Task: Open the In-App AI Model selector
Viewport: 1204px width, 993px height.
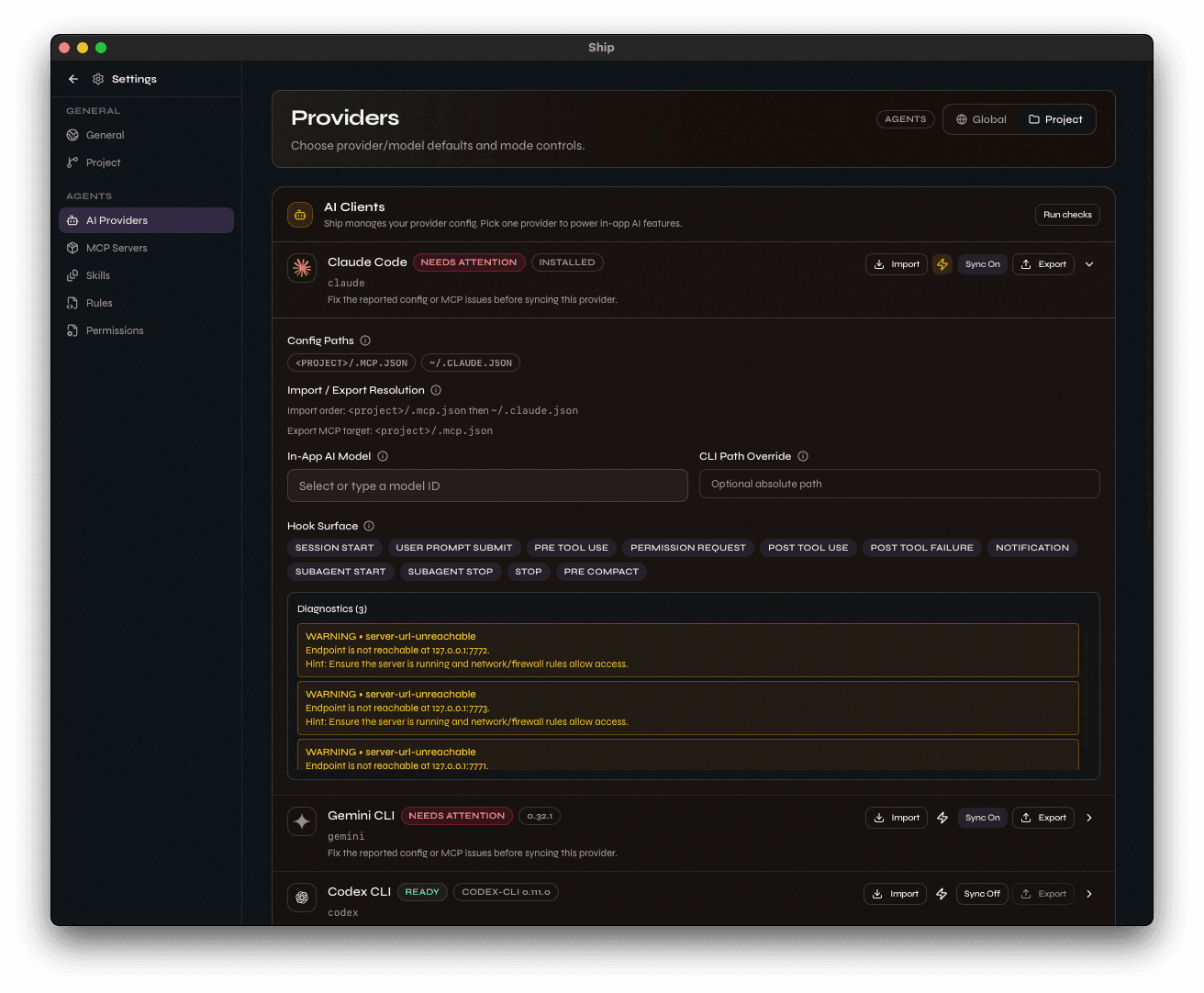Action: point(487,485)
